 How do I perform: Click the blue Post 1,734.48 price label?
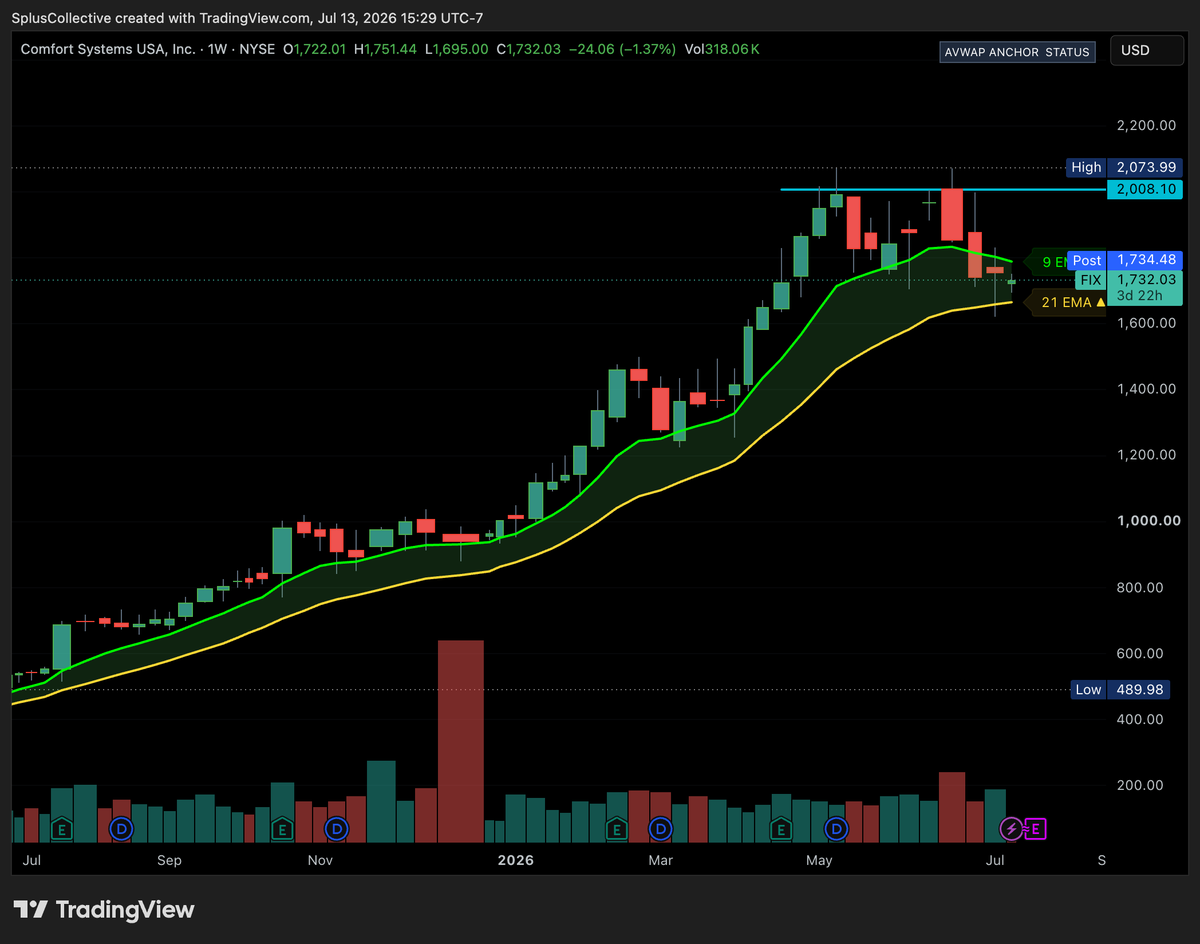pos(1125,260)
